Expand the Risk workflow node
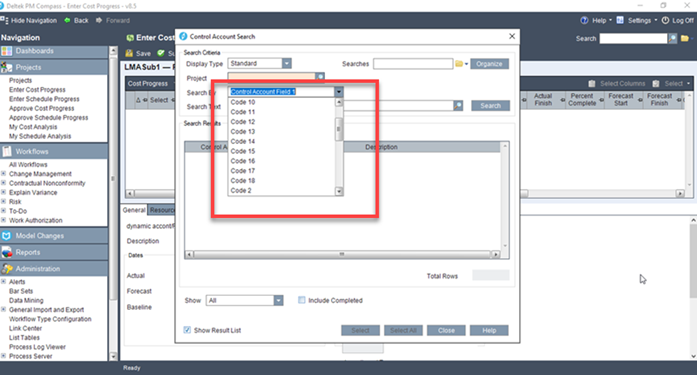 [x=4, y=202]
